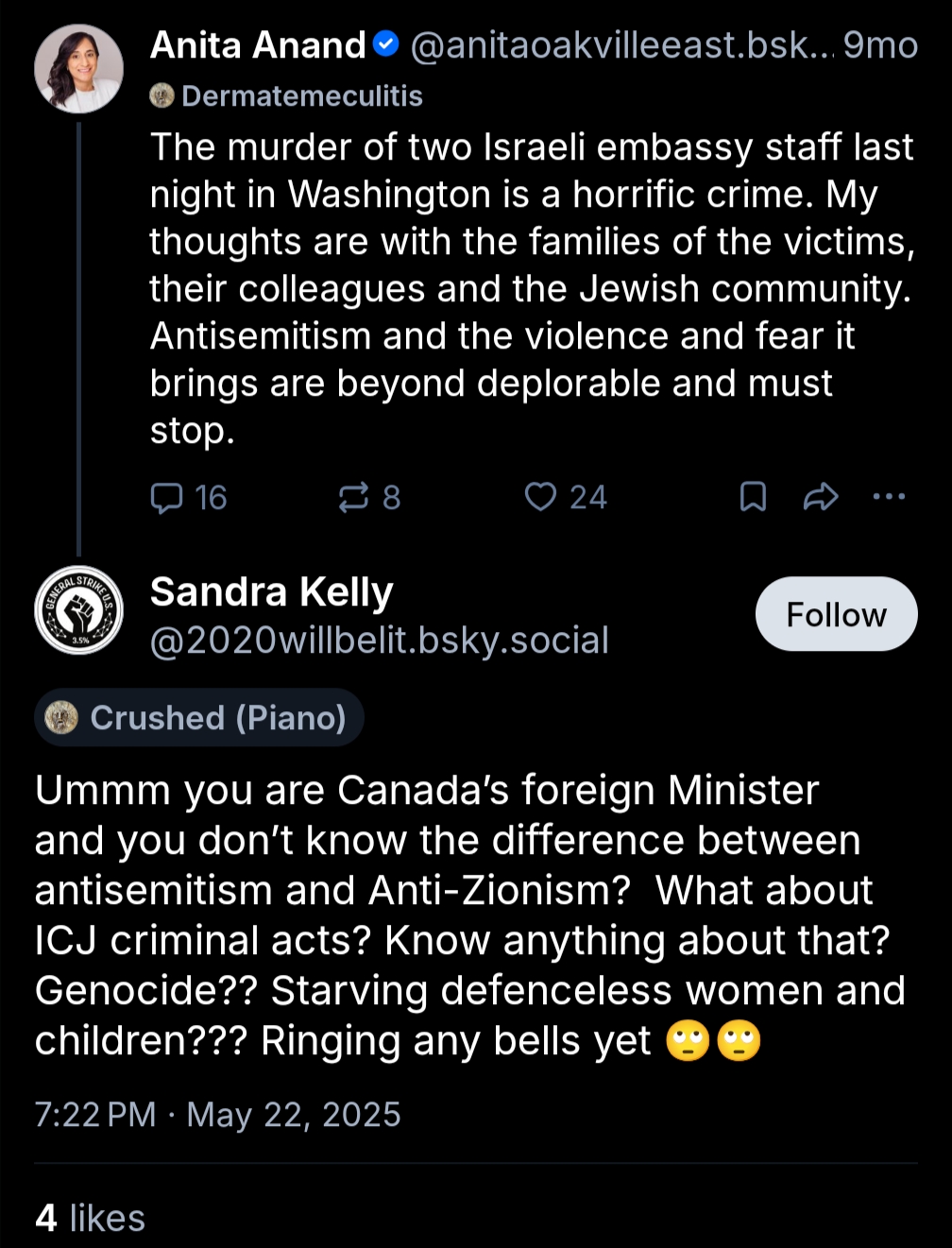Bookmark Anita Anand's post
Screen dimensions: 952x1248
point(753,496)
